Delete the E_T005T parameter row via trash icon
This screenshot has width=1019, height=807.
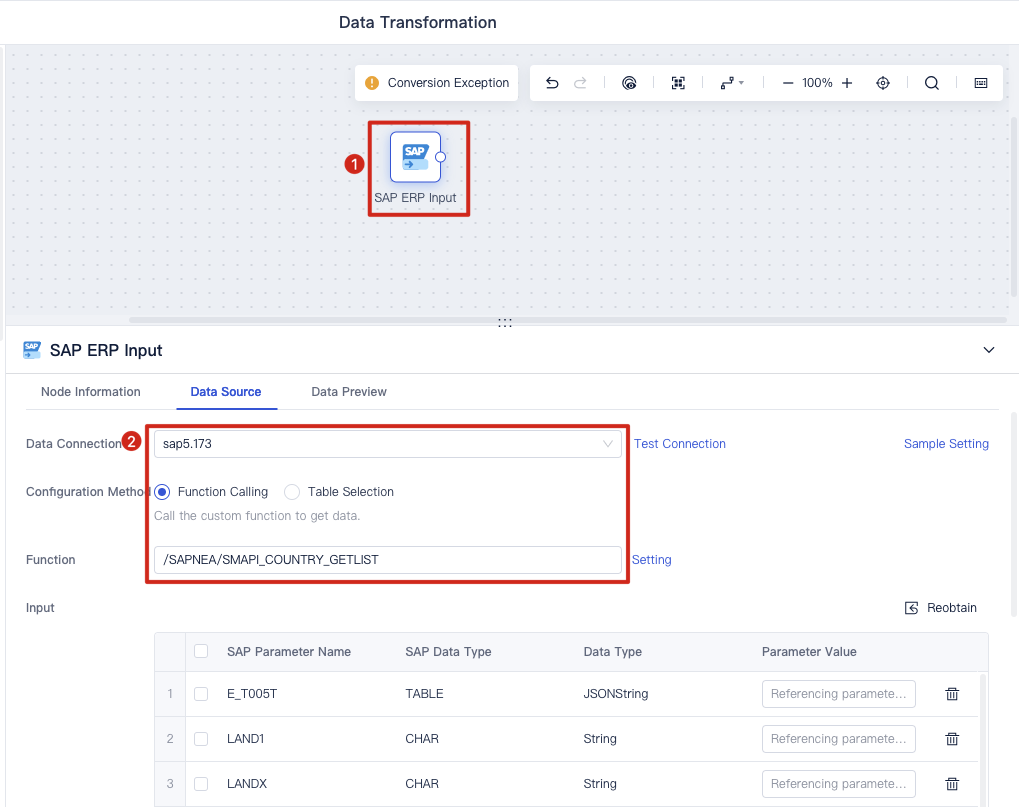coord(951,693)
